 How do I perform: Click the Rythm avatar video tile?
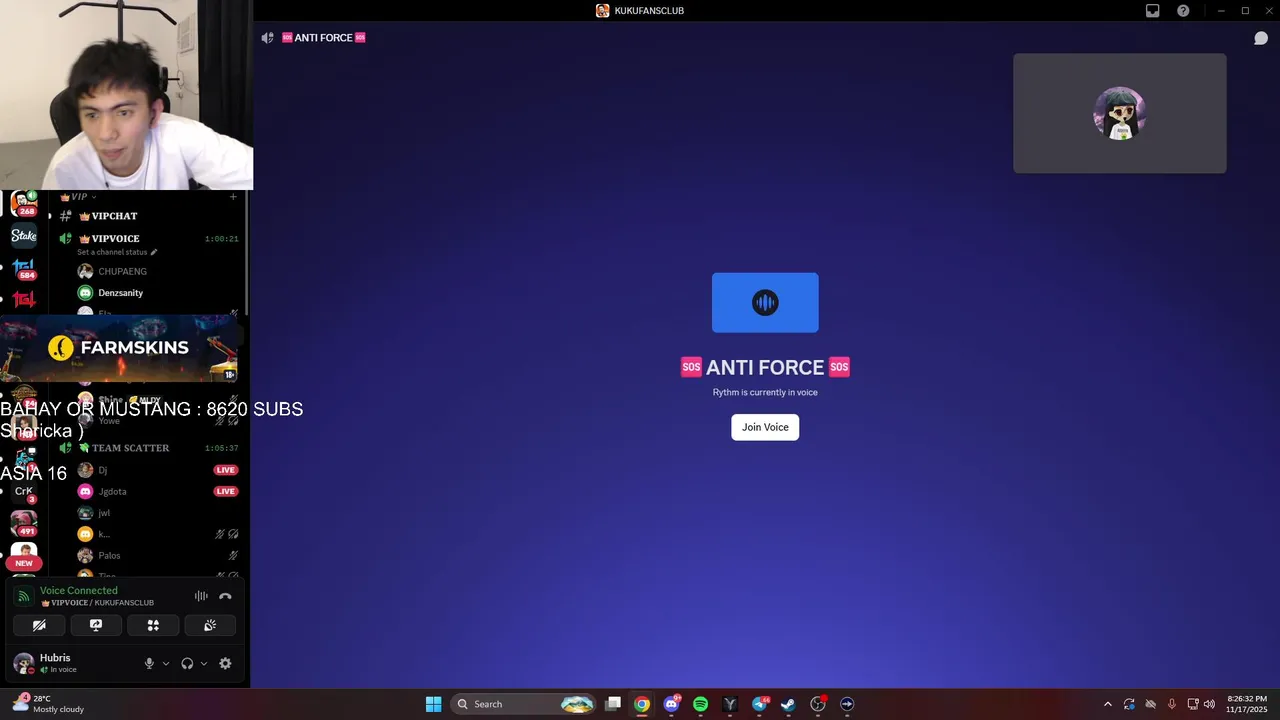click(x=1119, y=113)
